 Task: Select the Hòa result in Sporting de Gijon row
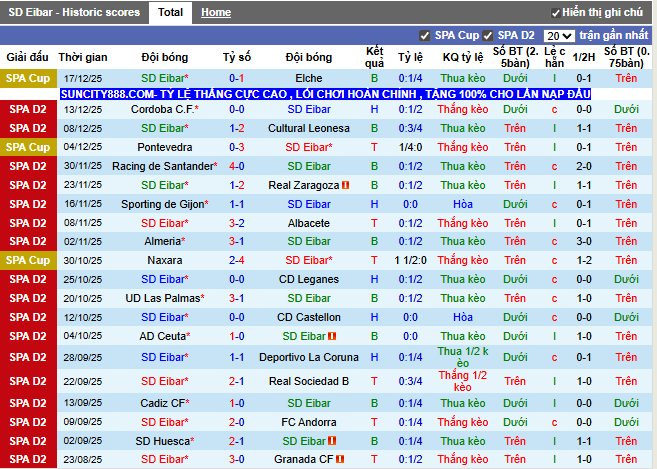coord(463,204)
